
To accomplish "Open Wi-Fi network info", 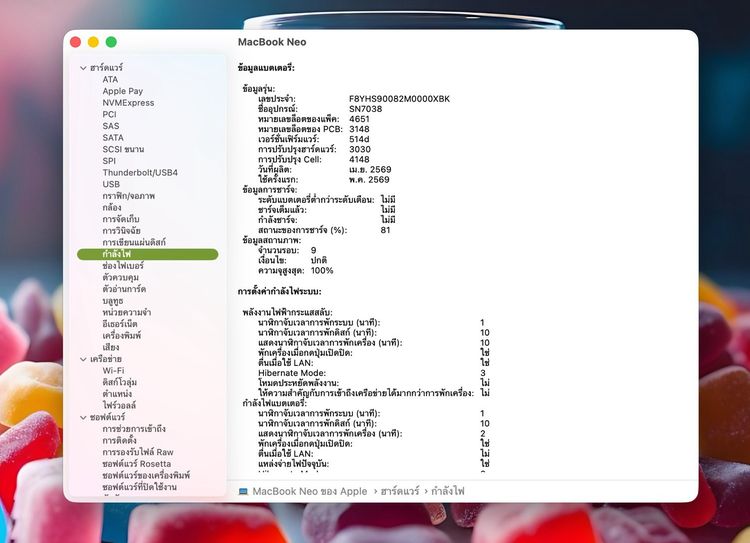I will coord(113,371).
